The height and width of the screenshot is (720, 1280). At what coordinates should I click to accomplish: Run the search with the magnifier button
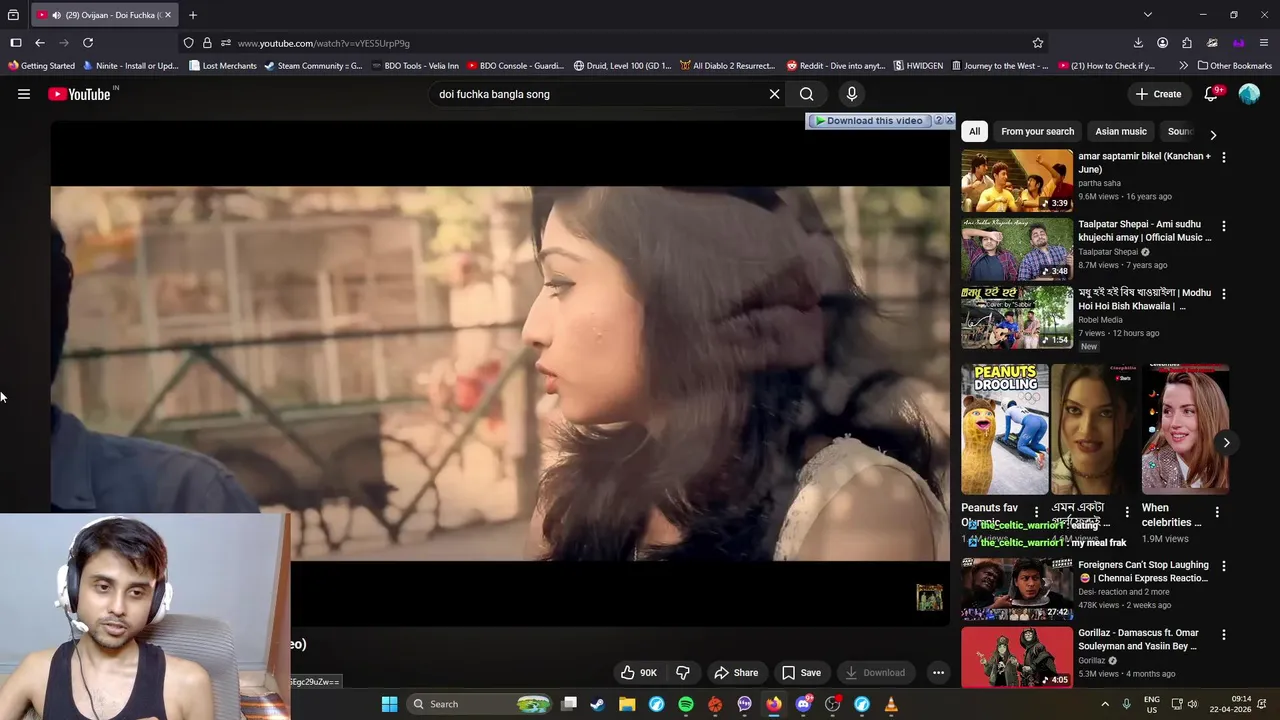pyautogui.click(x=806, y=94)
